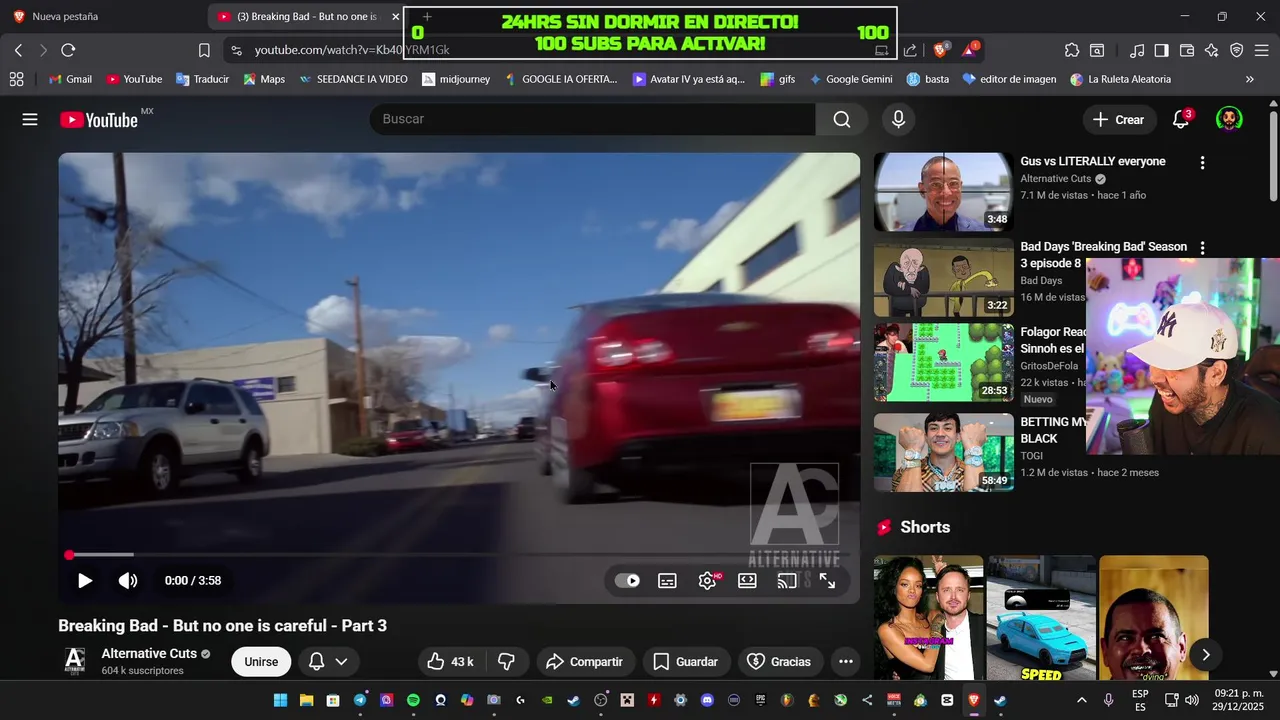1280x720 pixels.
Task: Like the video with 43 k likes
Action: (451, 661)
